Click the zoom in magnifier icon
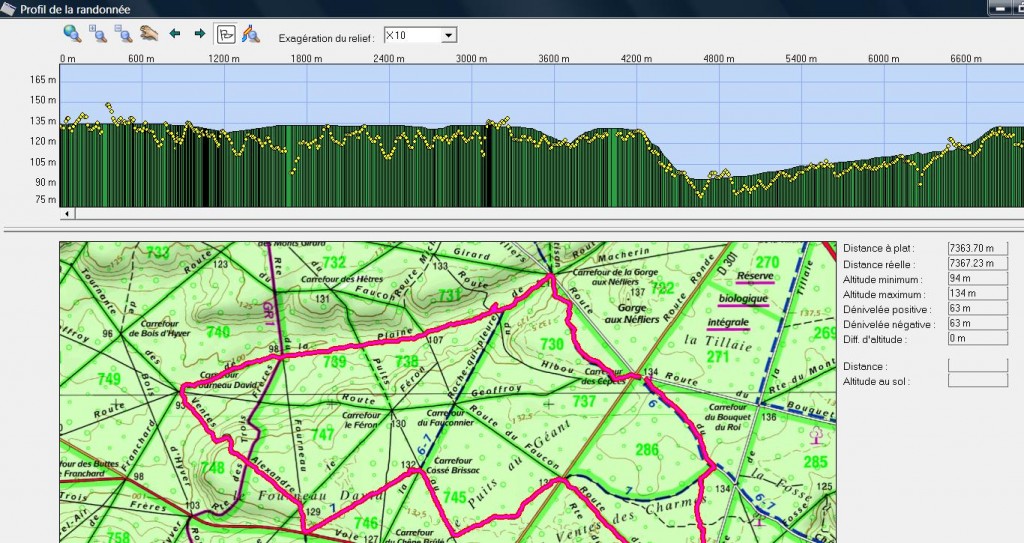This screenshot has height=543, width=1024. click(x=98, y=34)
